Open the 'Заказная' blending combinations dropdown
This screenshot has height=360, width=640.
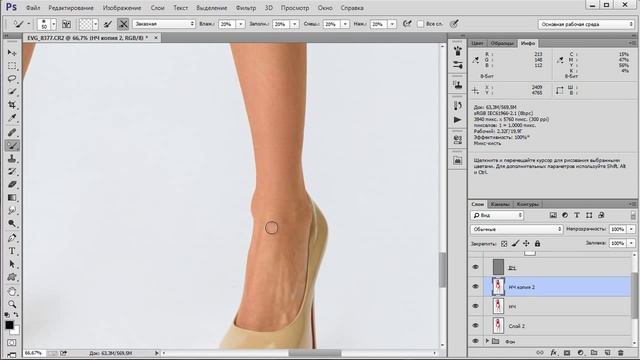pos(164,24)
